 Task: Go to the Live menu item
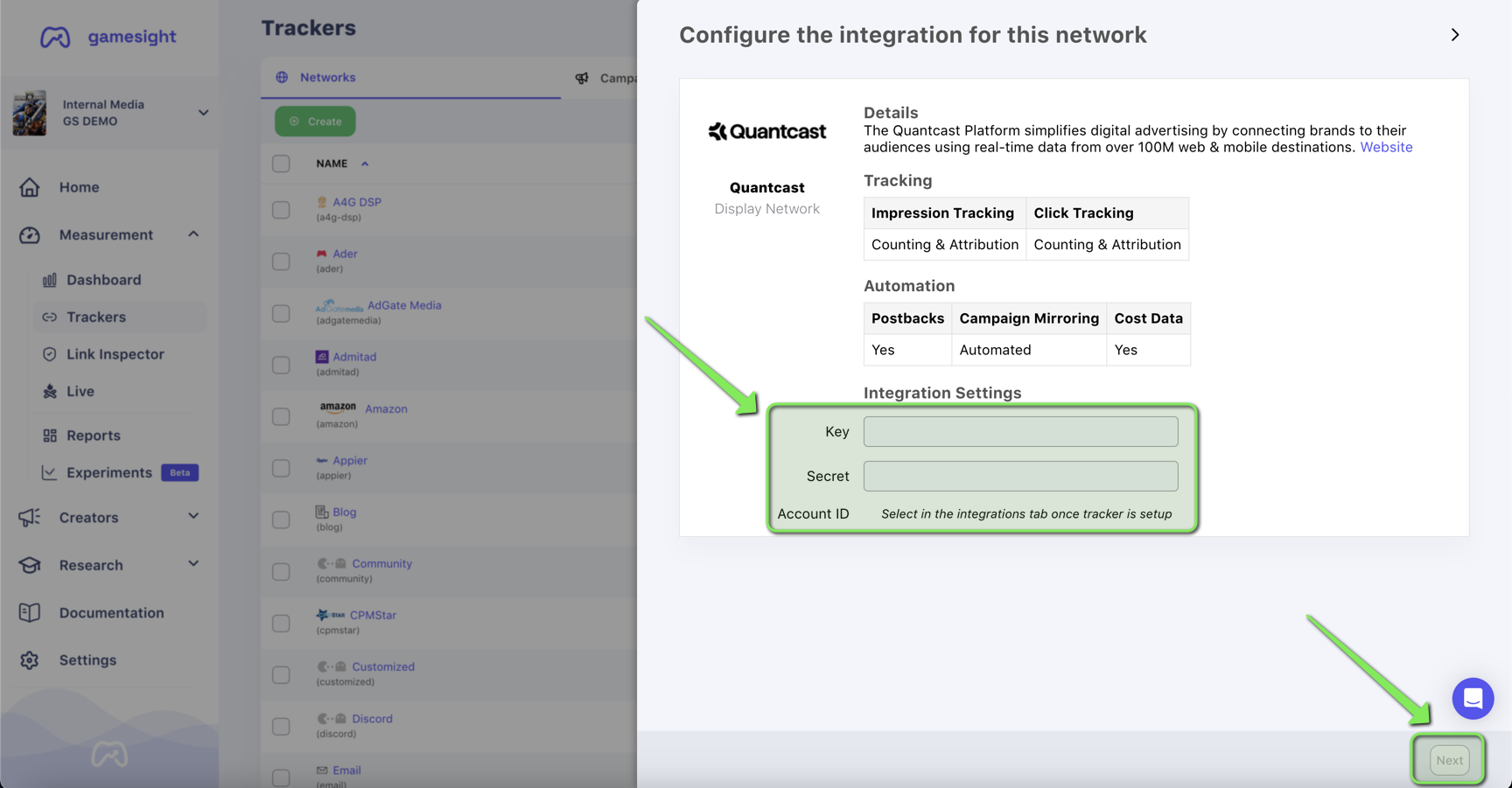(x=80, y=391)
